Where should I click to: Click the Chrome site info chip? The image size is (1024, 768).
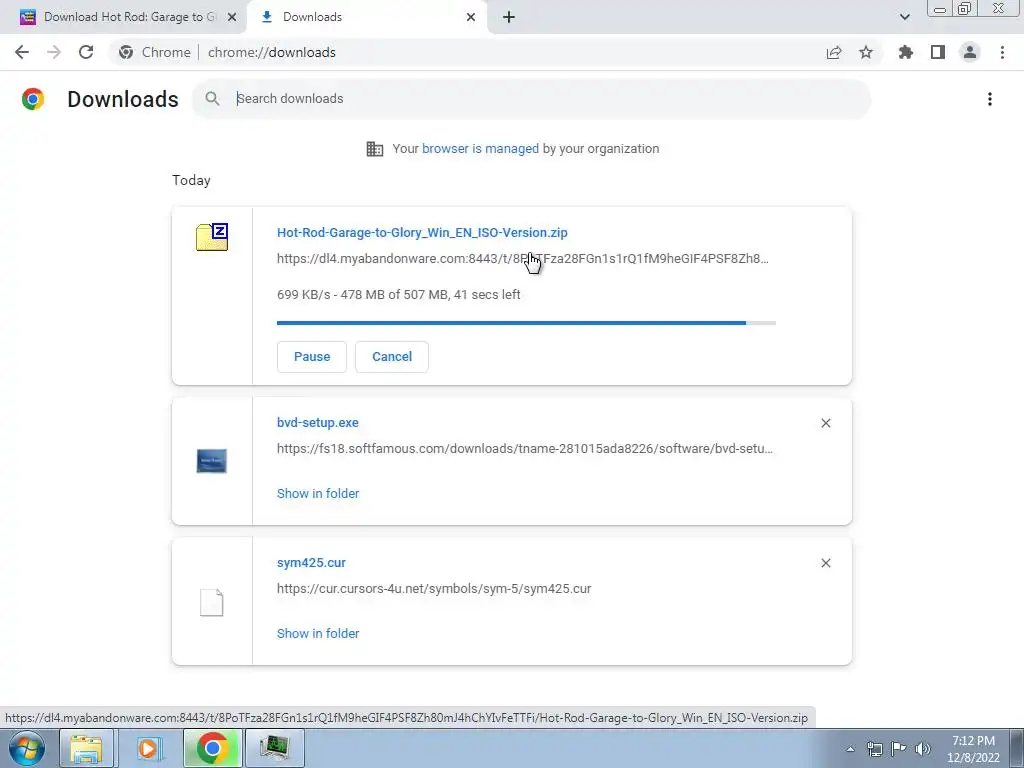[155, 52]
